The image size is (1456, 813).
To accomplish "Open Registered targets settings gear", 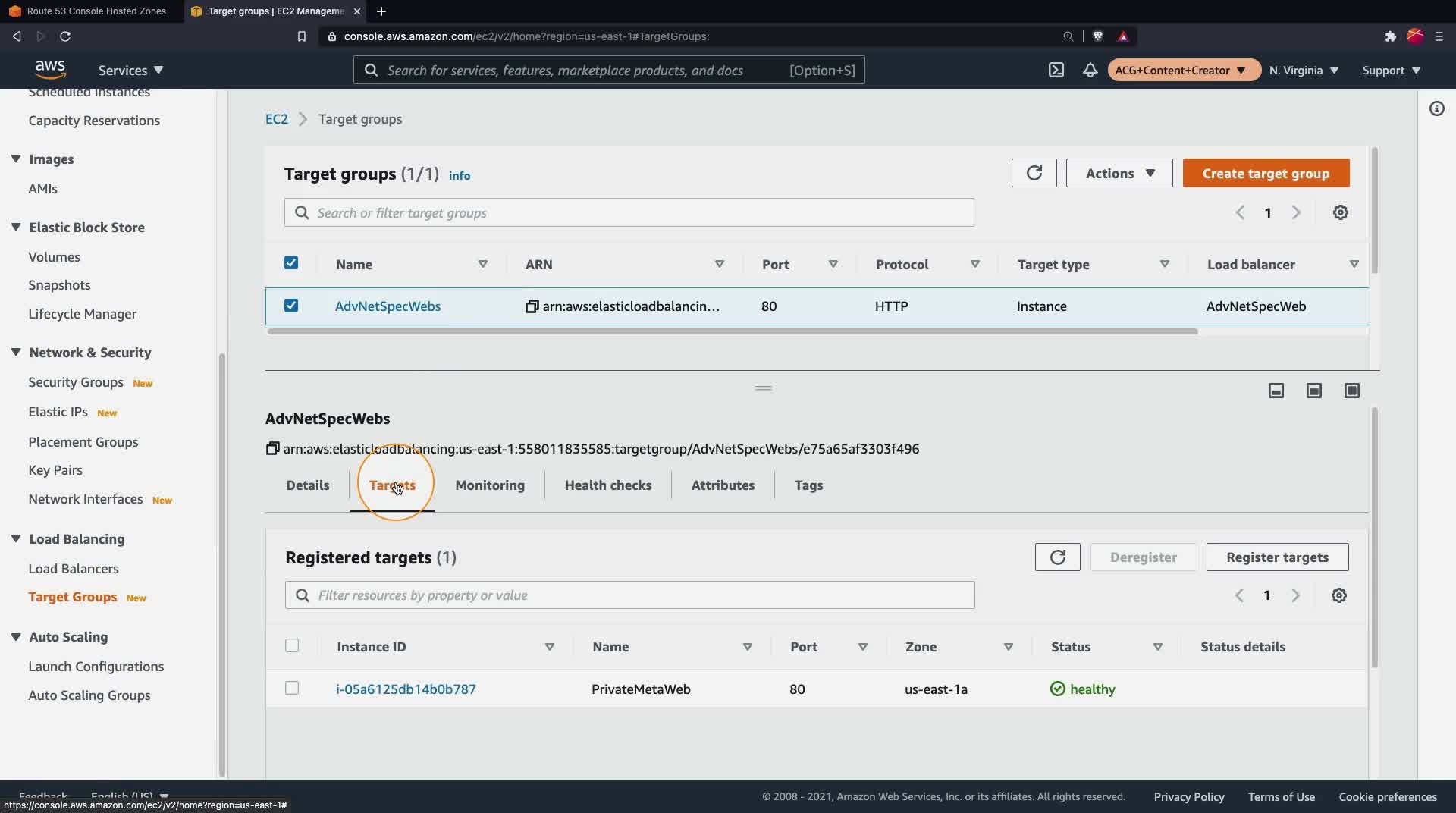I will click(1339, 595).
